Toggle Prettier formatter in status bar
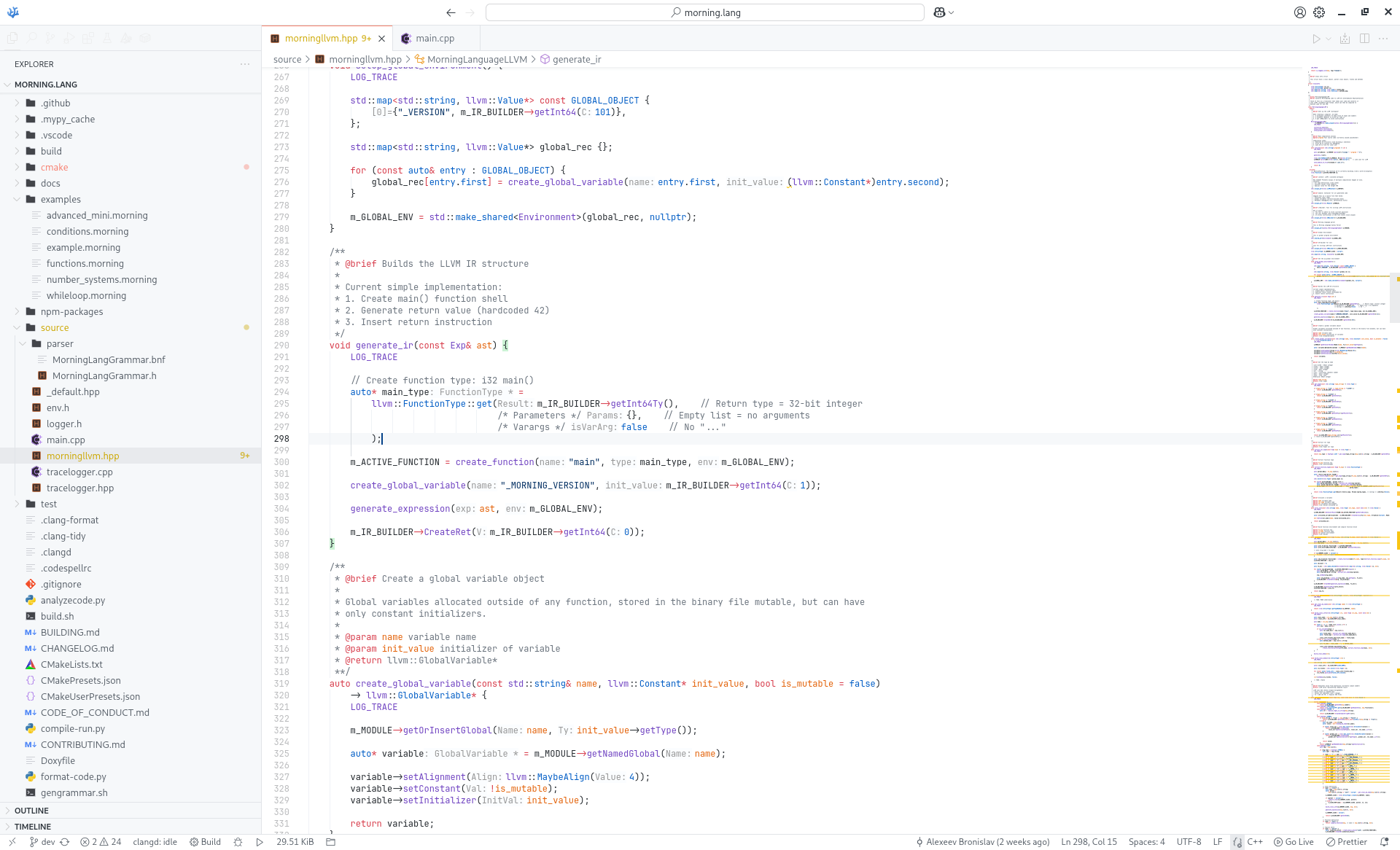 1347,842
